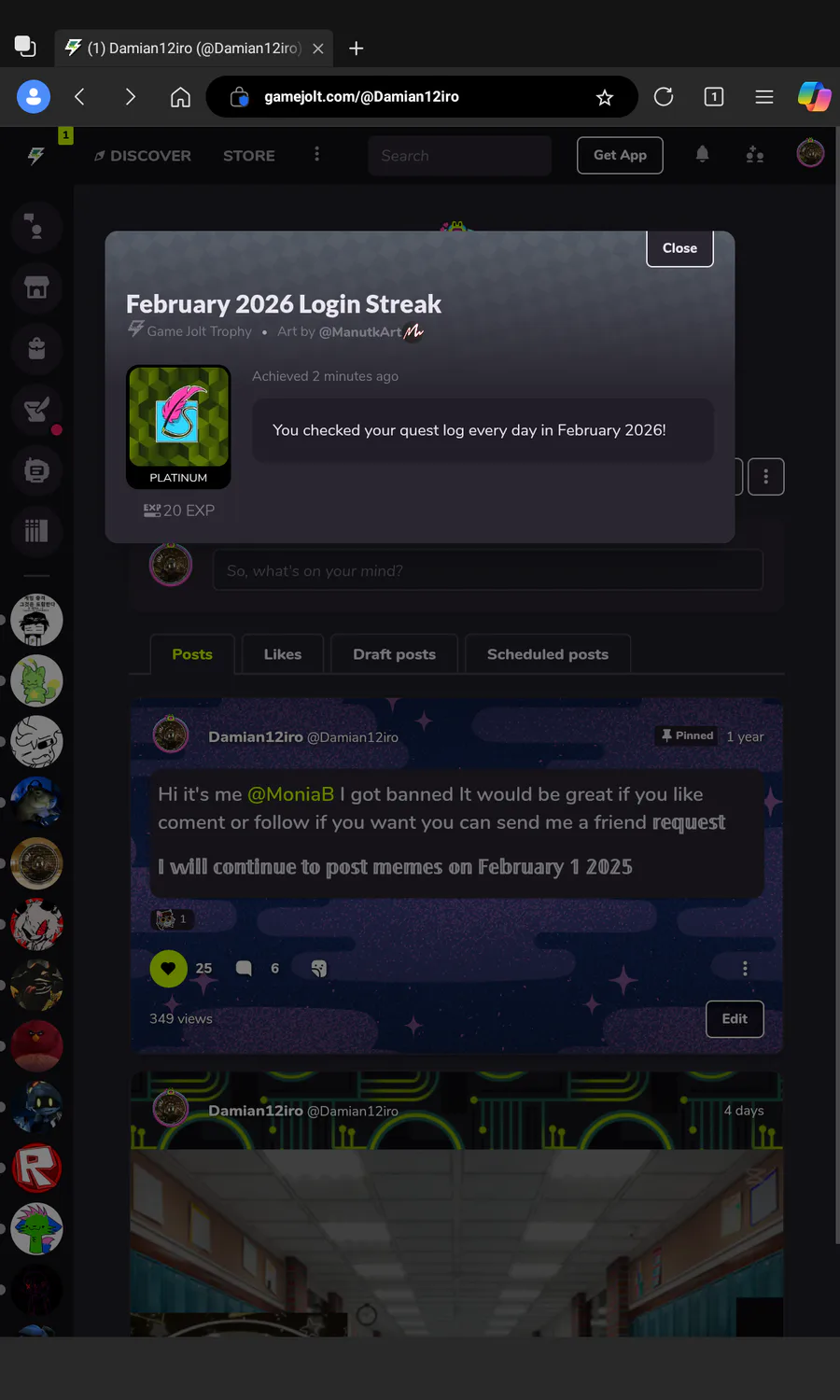Expand the pinned post's three-dot options menu
Screen dimensions: 840x1400
745,968
